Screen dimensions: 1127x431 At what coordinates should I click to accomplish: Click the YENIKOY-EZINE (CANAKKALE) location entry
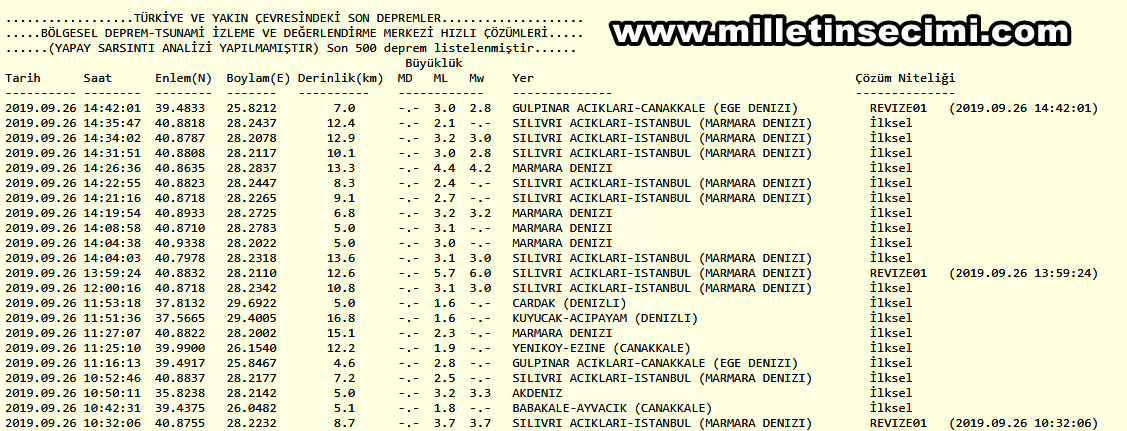click(x=601, y=348)
